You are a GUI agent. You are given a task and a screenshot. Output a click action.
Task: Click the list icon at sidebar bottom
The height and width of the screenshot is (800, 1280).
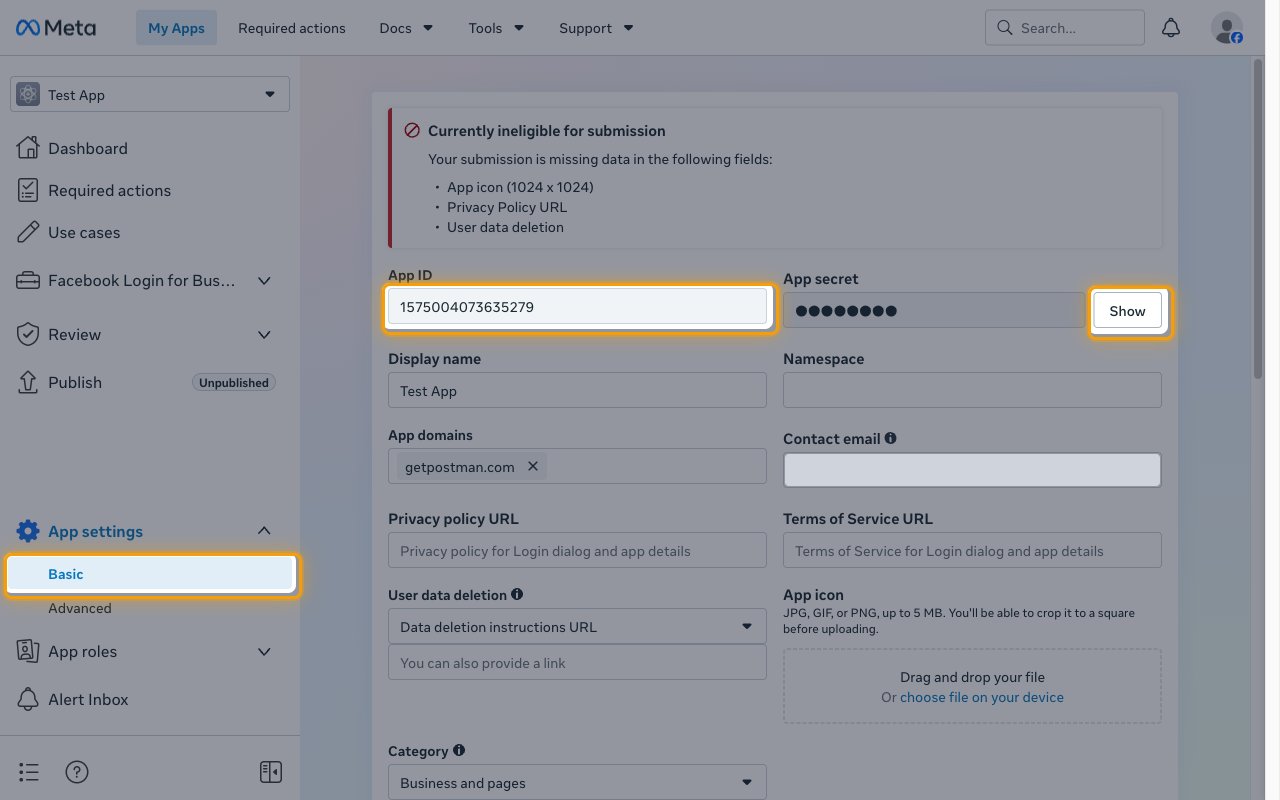point(29,772)
